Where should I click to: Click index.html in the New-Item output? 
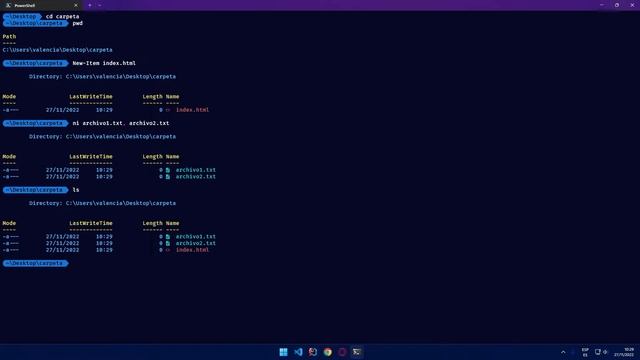coord(192,110)
